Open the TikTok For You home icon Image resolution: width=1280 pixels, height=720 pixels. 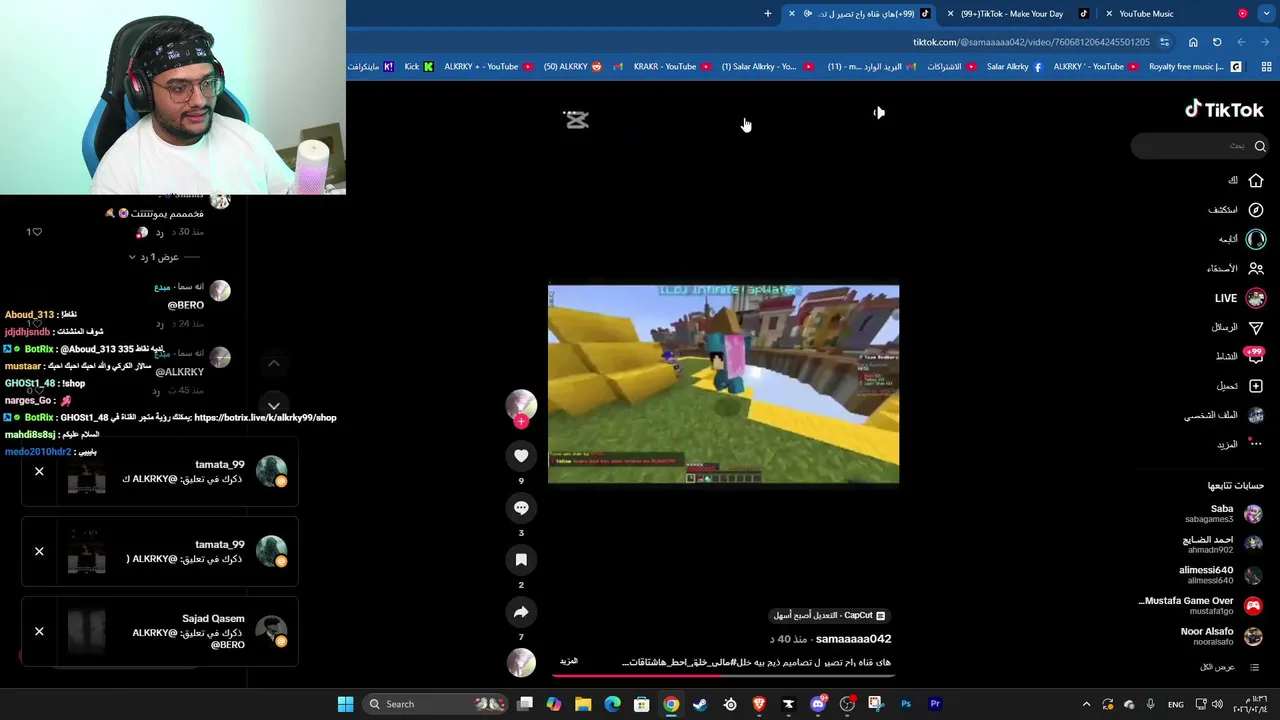point(1256,181)
